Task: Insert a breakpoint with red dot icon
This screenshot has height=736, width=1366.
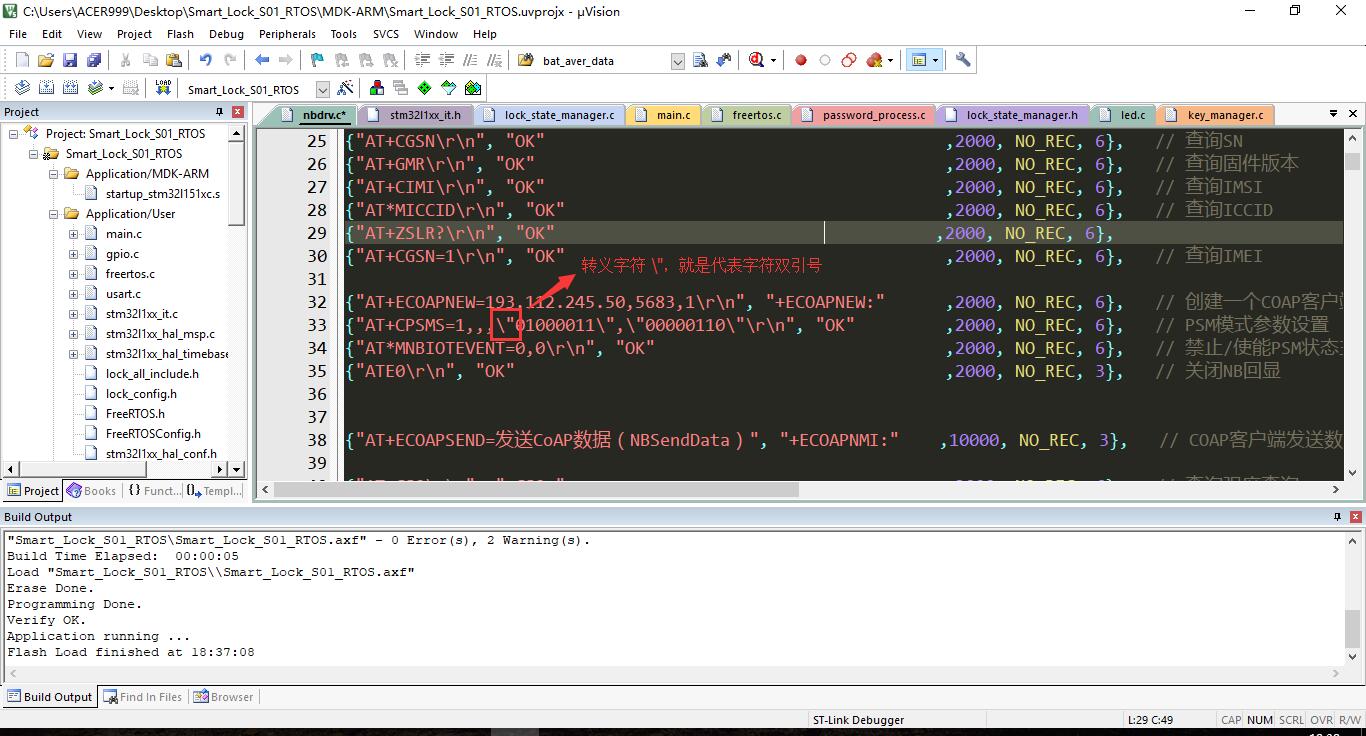Action: click(x=801, y=60)
